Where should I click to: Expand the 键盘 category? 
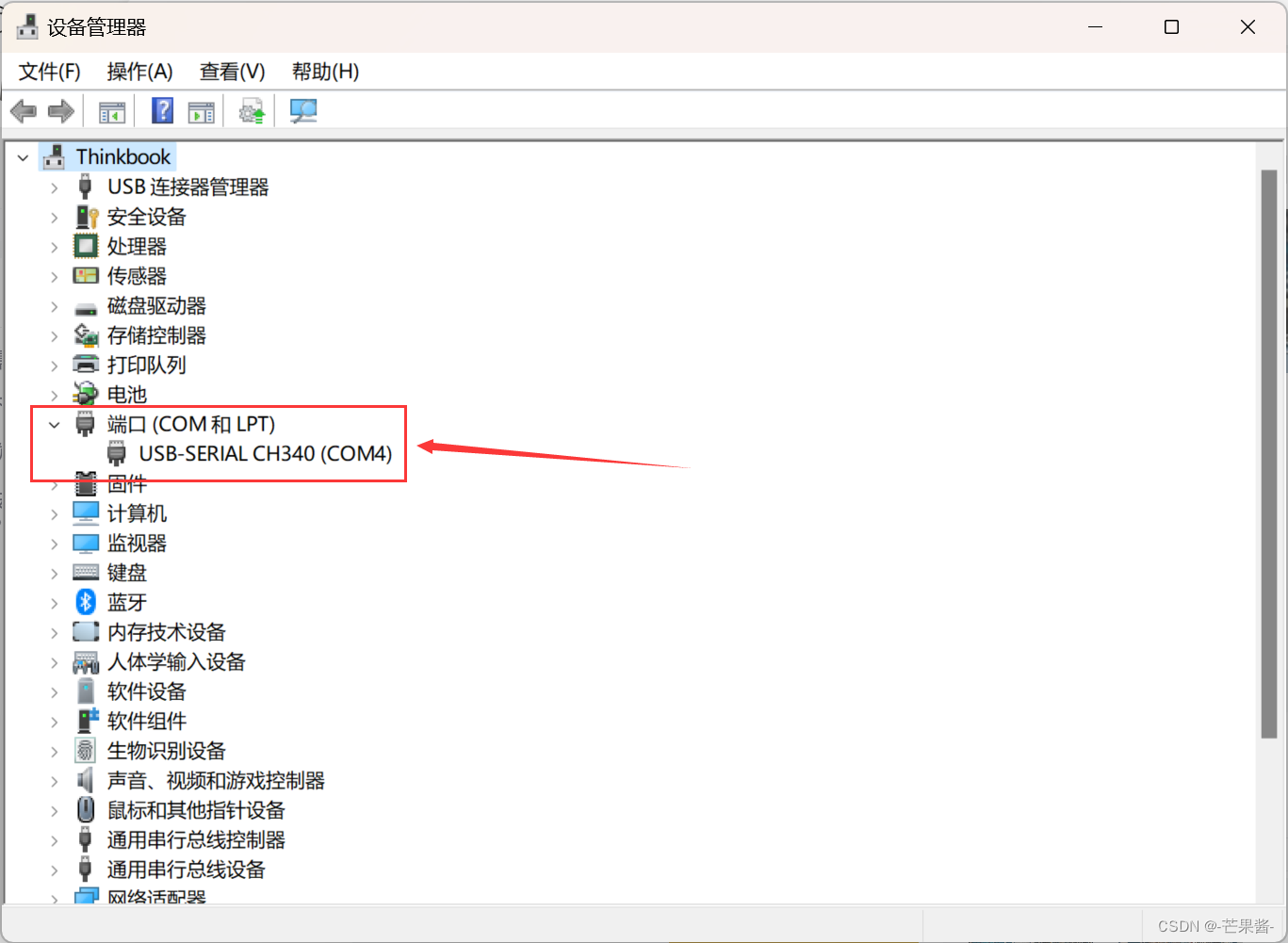click(x=54, y=572)
